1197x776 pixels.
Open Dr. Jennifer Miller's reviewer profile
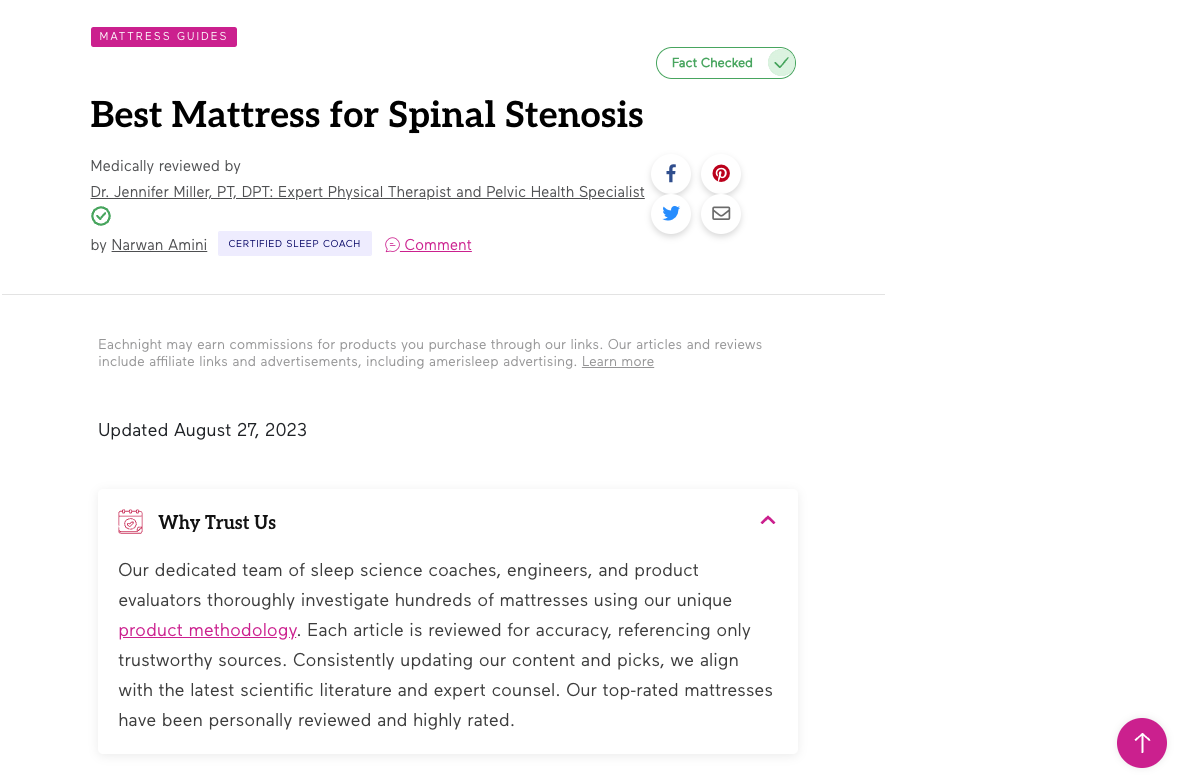pyautogui.click(x=367, y=192)
